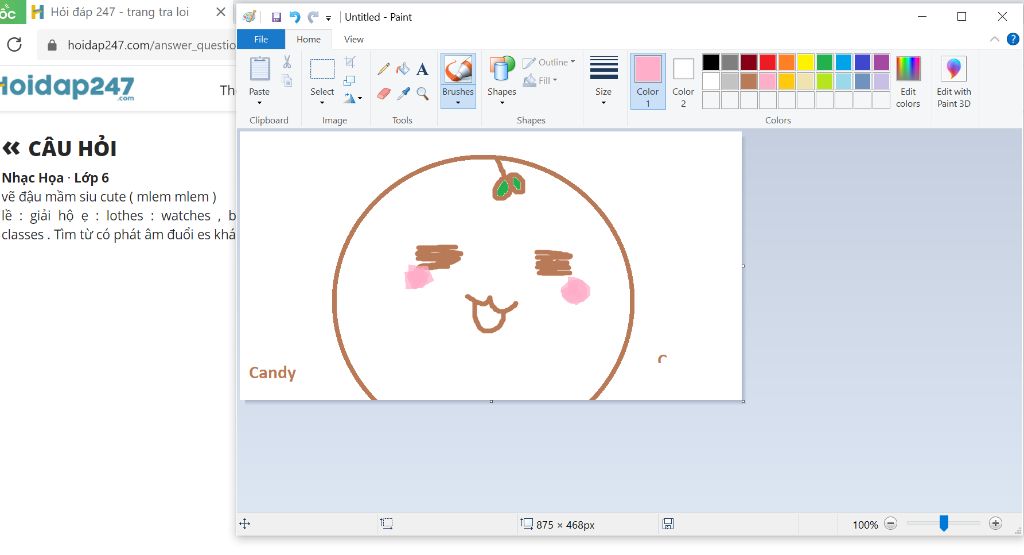This screenshot has width=1024, height=555.
Task: Click the Shapes gallery icon
Action: coord(502,69)
